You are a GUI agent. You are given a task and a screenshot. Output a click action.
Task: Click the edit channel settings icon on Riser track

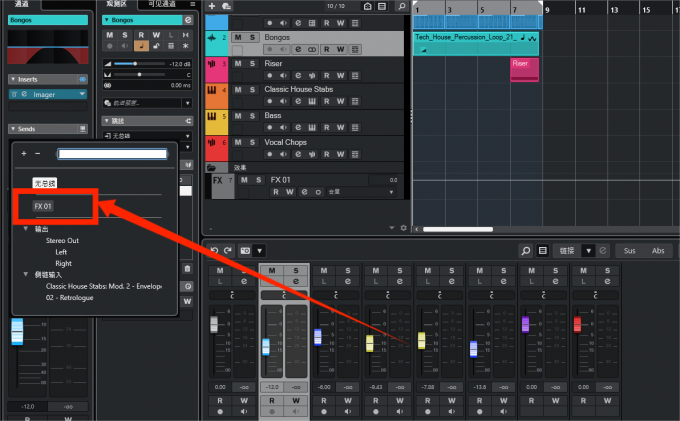pyautogui.click(x=298, y=75)
